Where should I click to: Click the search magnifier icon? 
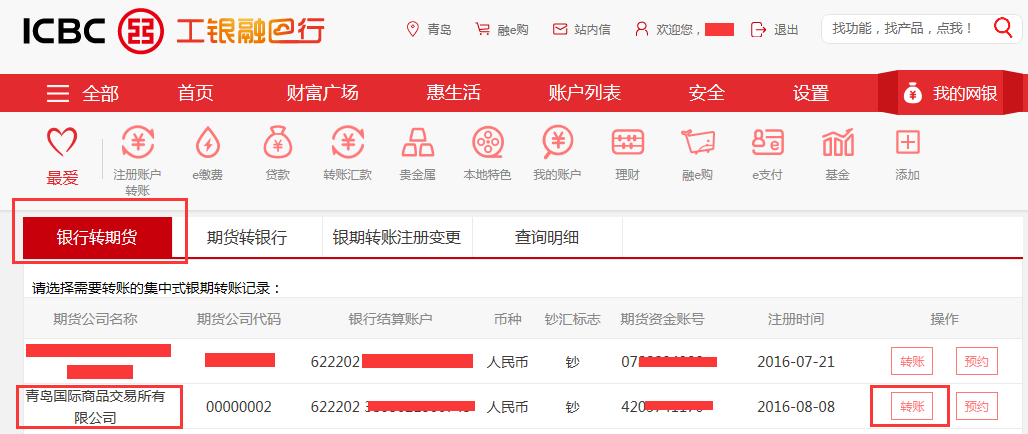point(1003,28)
